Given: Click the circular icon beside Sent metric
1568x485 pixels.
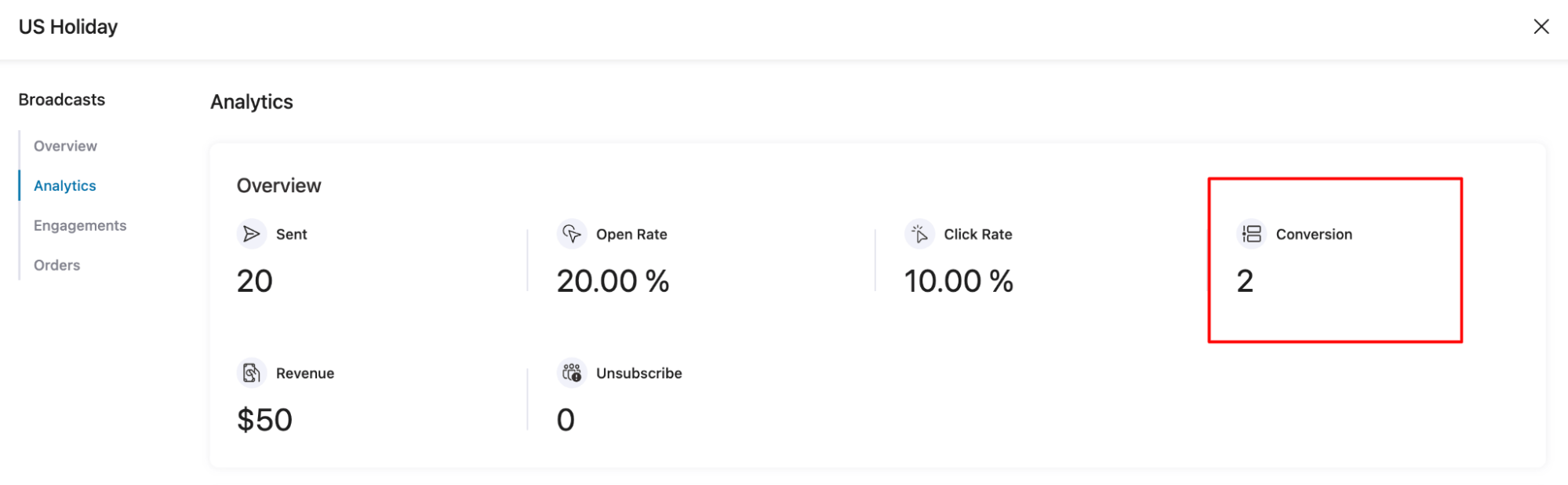Looking at the screenshot, I should [x=251, y=233].
